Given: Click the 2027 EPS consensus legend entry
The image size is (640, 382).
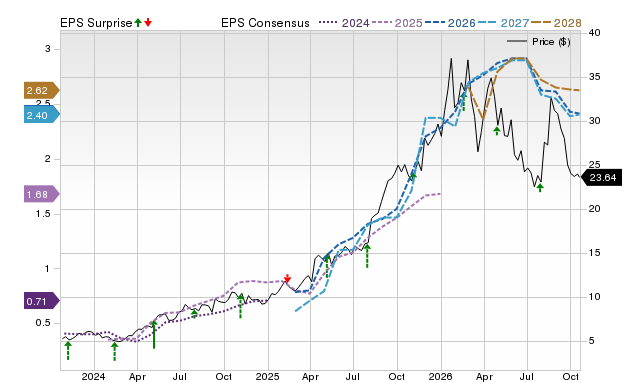Looking at the screenshot, I should click(503, 23).
